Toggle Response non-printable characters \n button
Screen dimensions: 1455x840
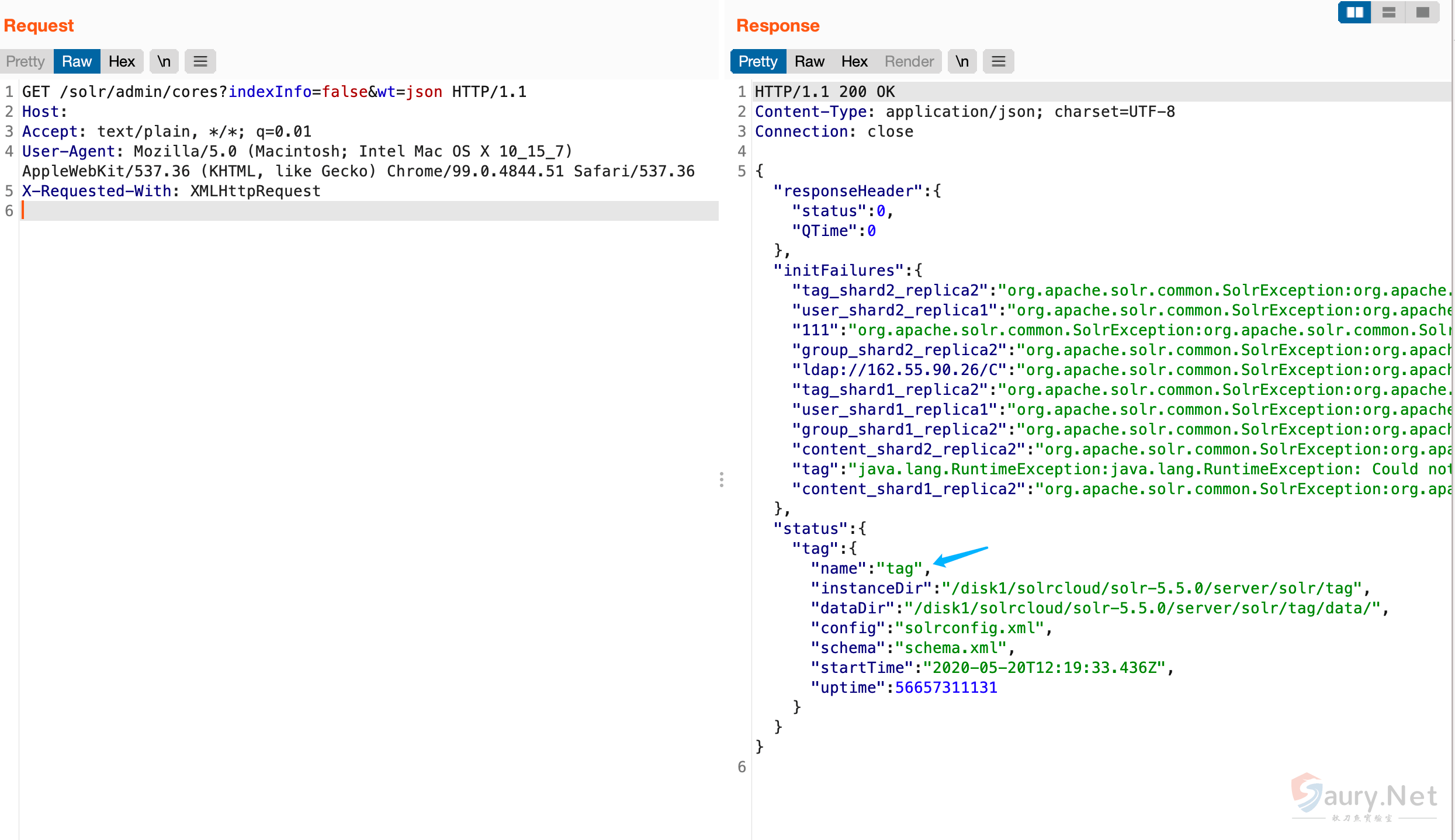click(x=962, y=61)
